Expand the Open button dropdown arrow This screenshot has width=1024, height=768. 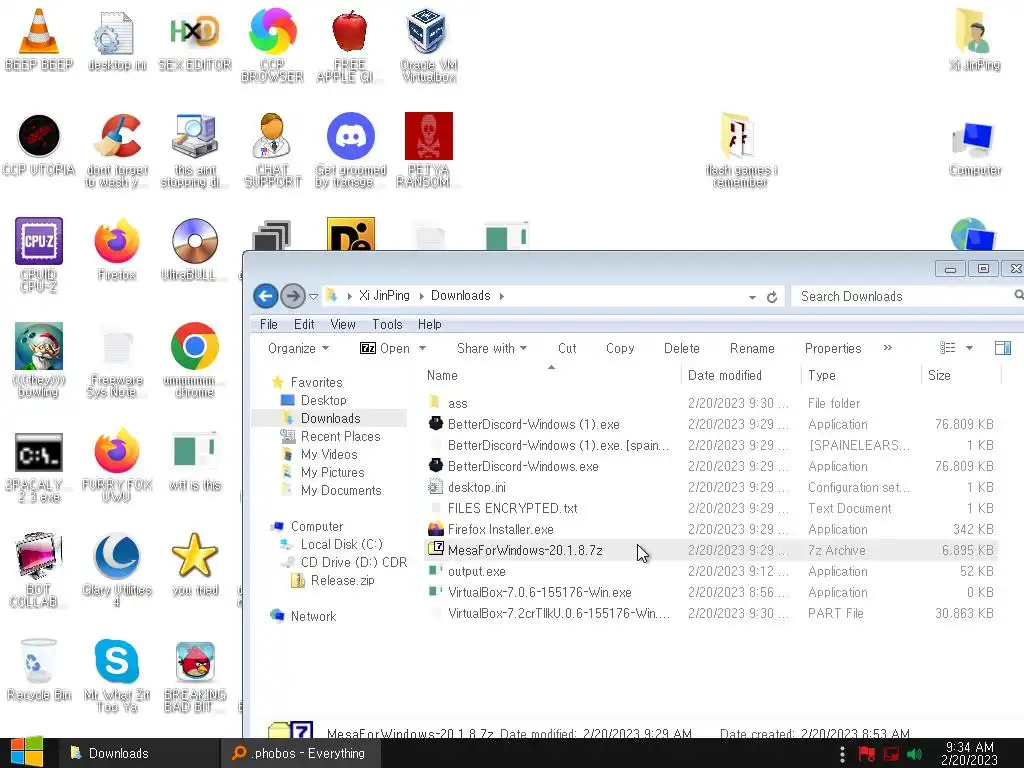point(422,348)
